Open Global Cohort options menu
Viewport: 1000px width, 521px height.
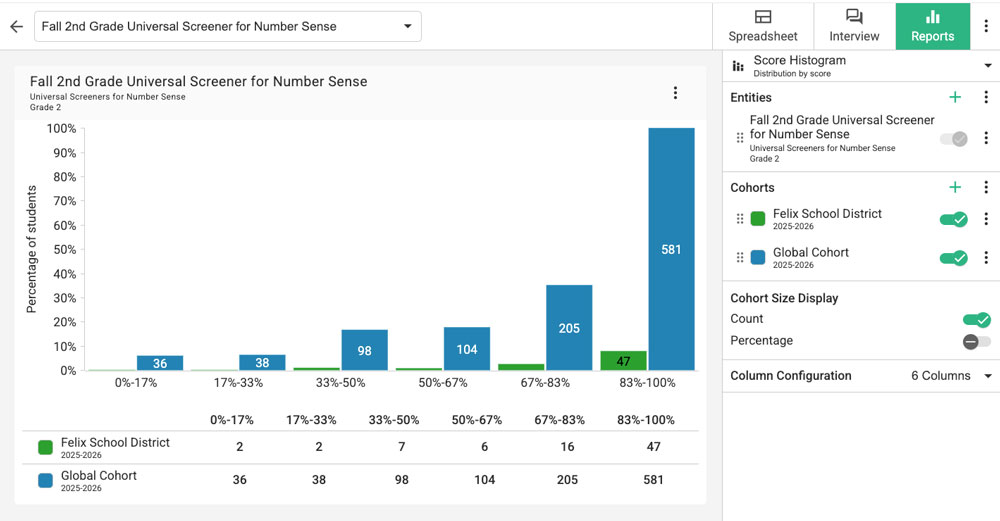point(986,258)
